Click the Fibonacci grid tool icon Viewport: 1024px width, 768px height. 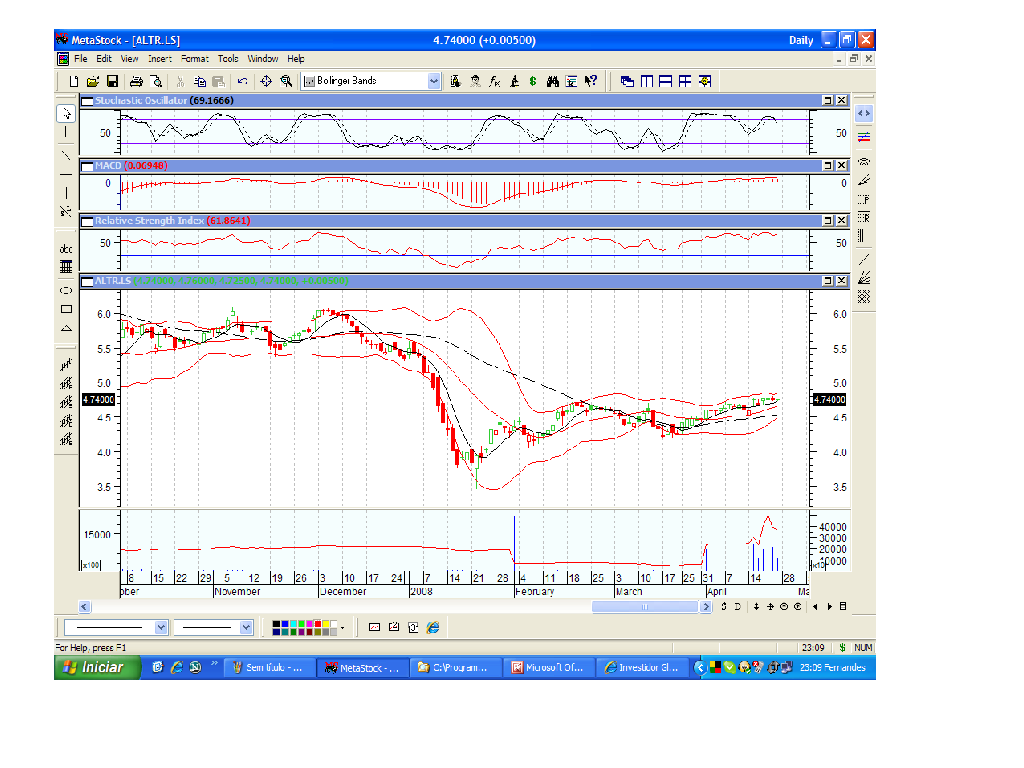(x=66, y=266)
